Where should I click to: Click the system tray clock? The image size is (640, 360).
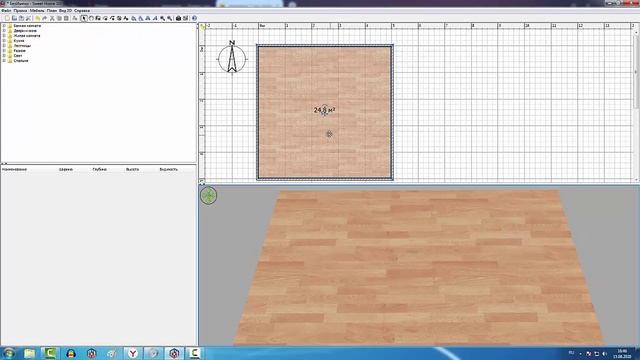622,353
